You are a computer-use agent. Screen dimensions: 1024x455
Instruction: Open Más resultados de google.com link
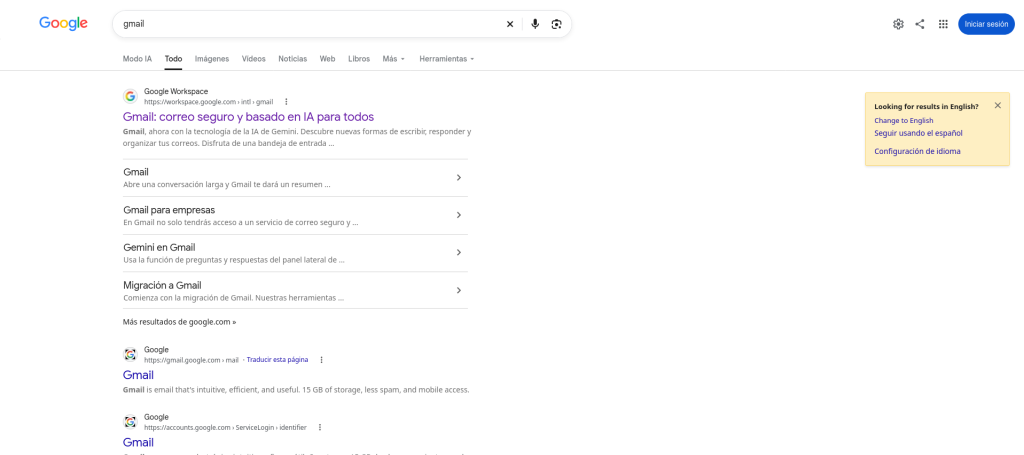[180, 322]
